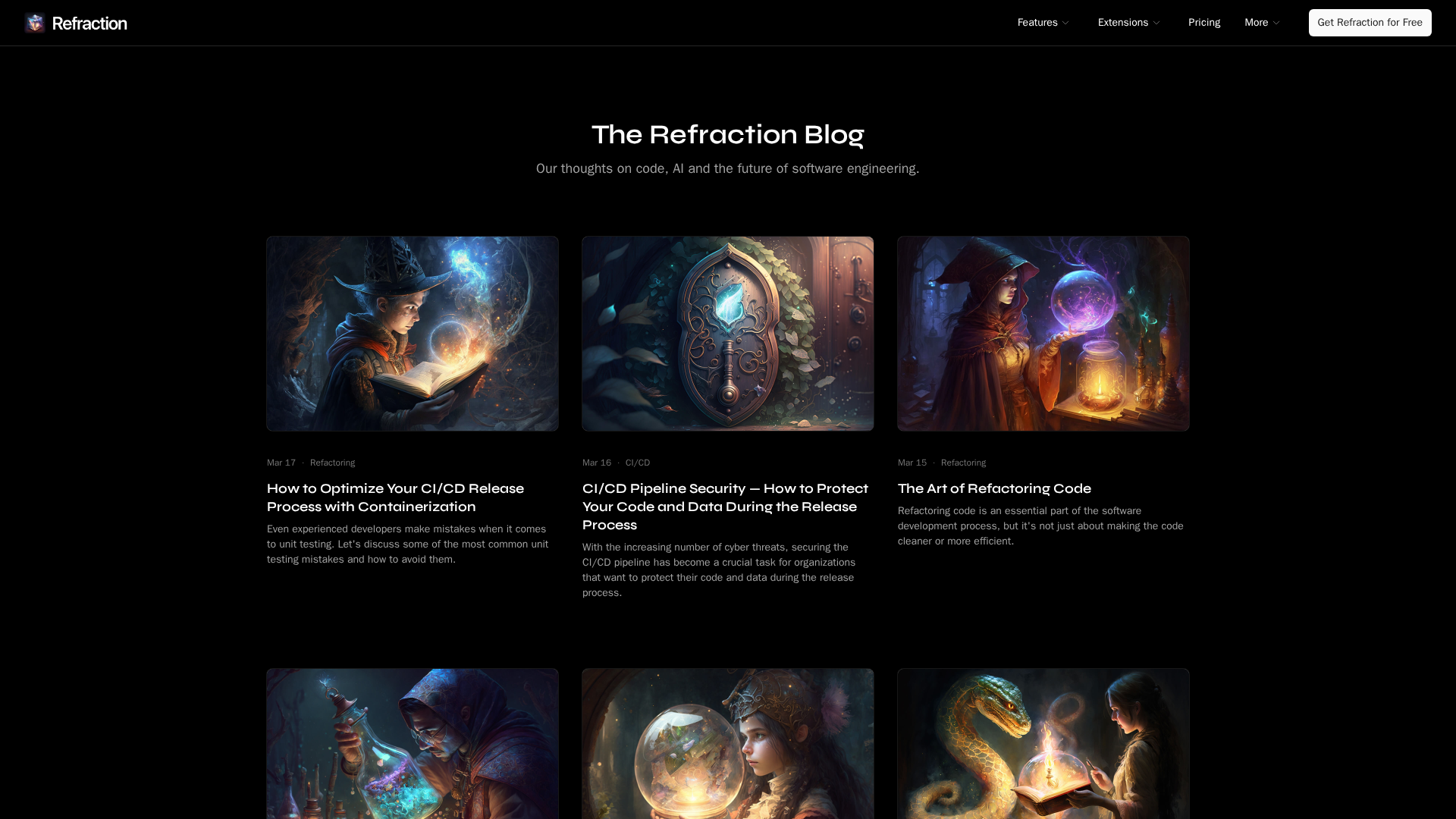Open the wizard reading book thumbnail
Screen dimensions: 1456x819
tap(413, 334)
